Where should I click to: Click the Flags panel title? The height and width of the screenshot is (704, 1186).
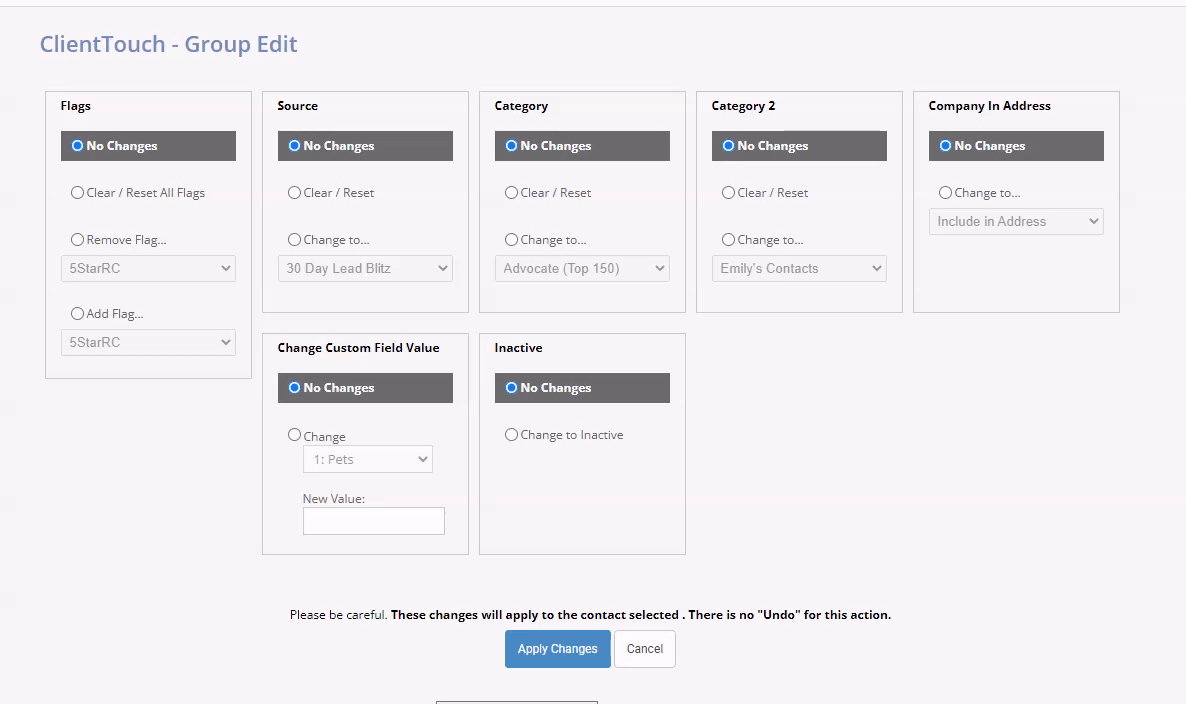(76, 106)
